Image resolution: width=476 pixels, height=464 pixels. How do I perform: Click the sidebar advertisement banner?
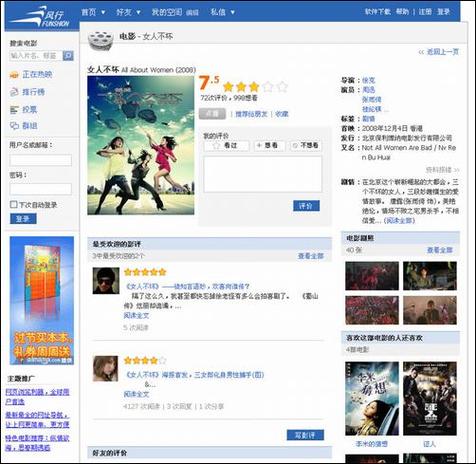tap(42, 301)
